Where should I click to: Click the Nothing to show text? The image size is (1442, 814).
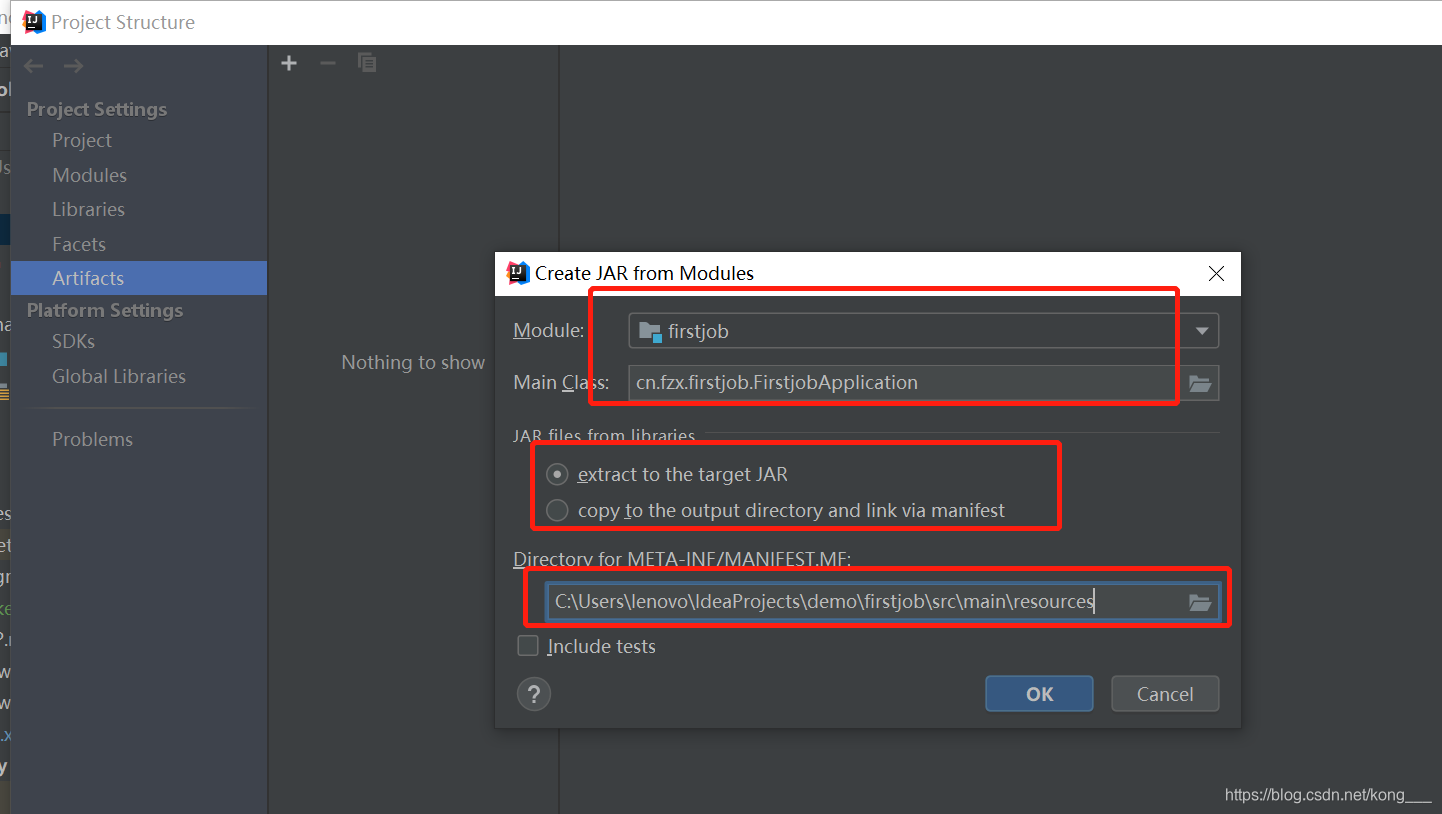(413, 362)
